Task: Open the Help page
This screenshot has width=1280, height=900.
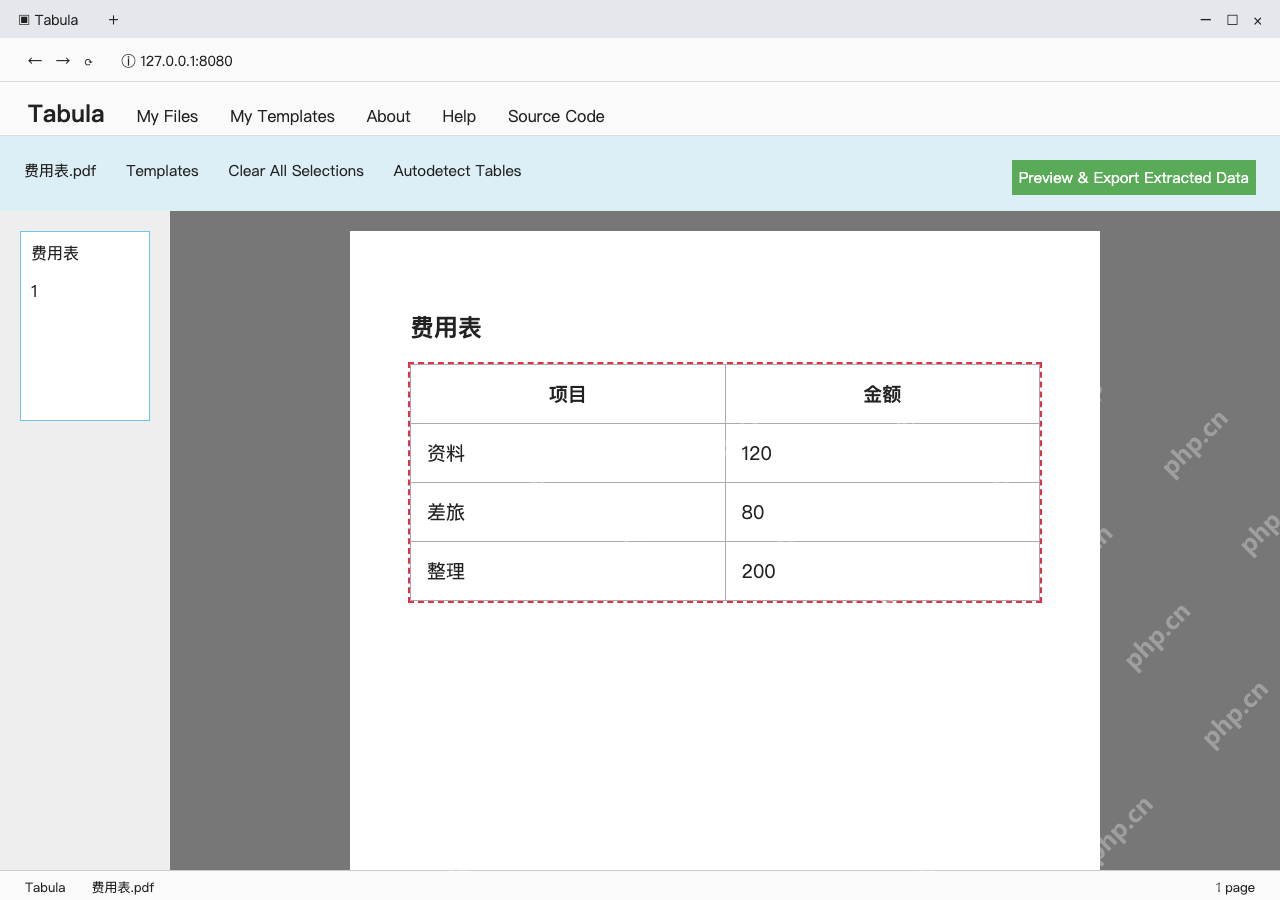Action: pyautogui.click(x=459, y=116)
